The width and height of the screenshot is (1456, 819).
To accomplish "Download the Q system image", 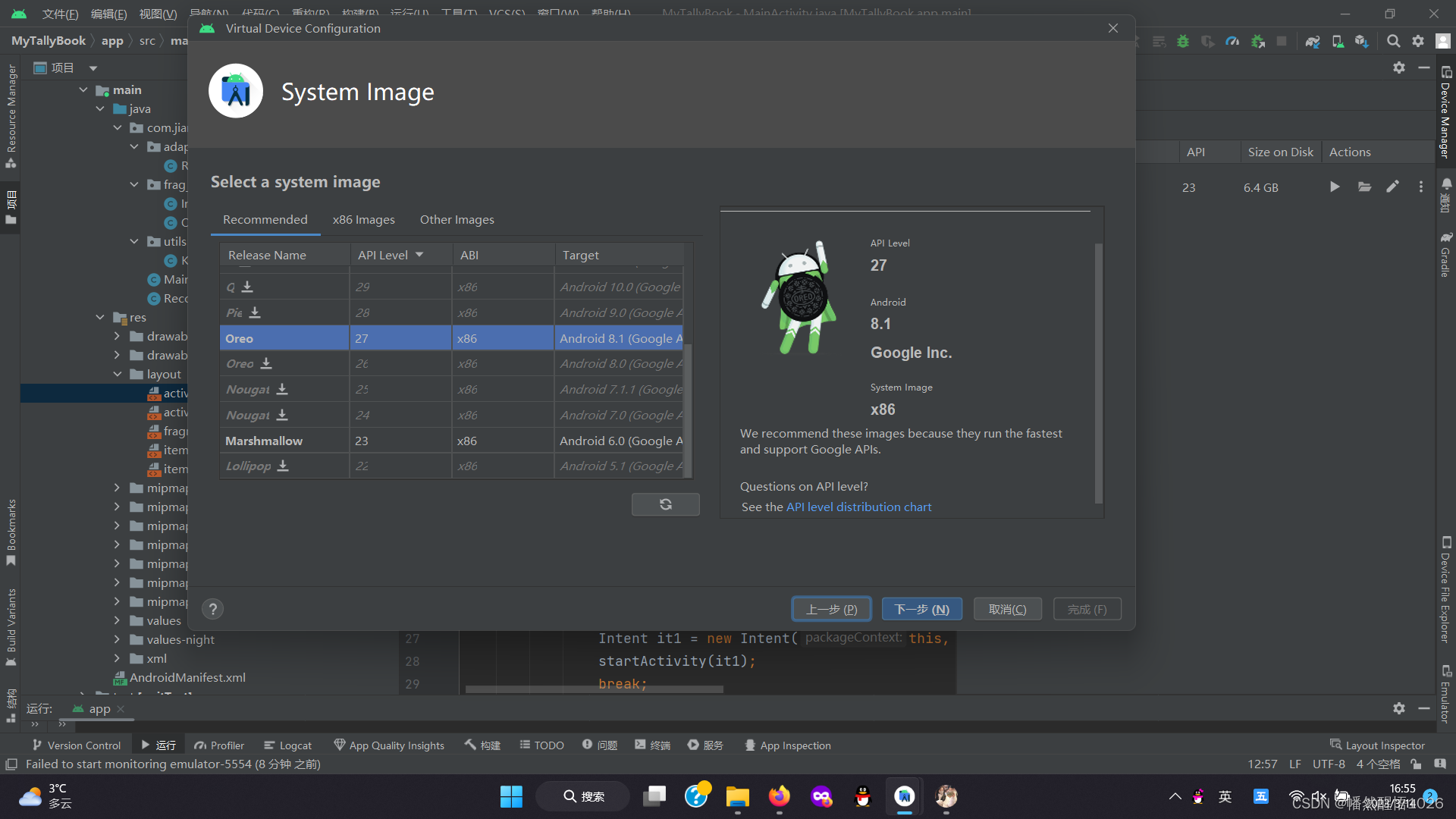I will [247, 287].
